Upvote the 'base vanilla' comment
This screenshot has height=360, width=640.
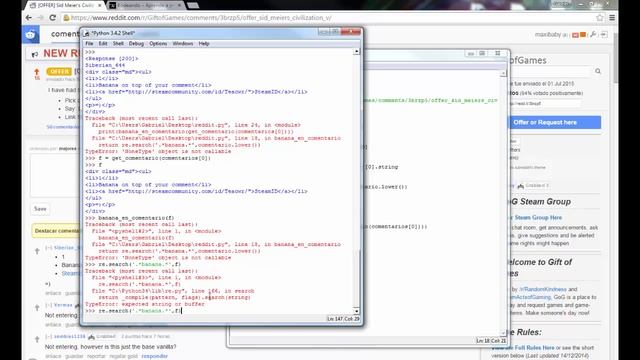pos(37,339)
